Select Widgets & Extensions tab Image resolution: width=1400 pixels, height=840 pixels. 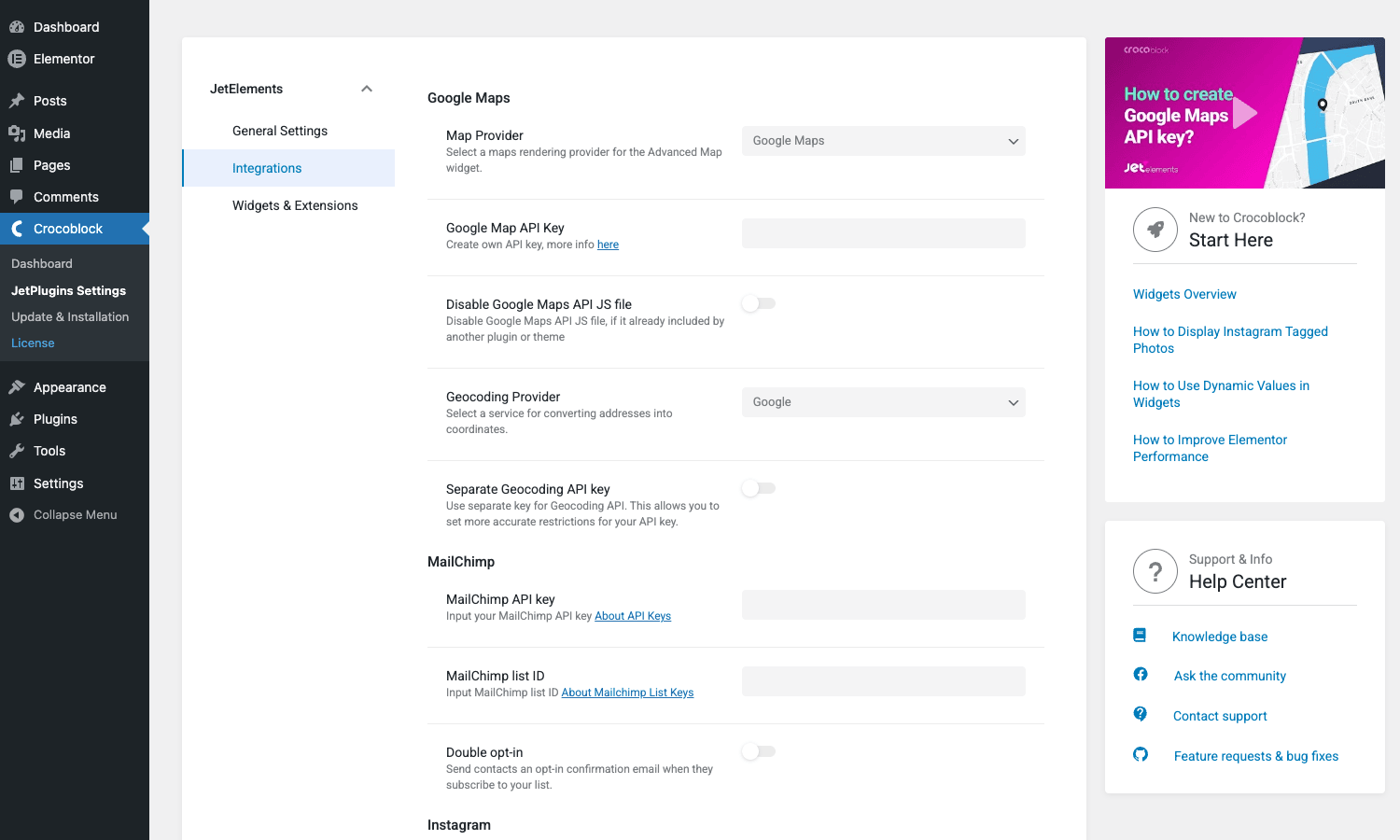[295, 205]
